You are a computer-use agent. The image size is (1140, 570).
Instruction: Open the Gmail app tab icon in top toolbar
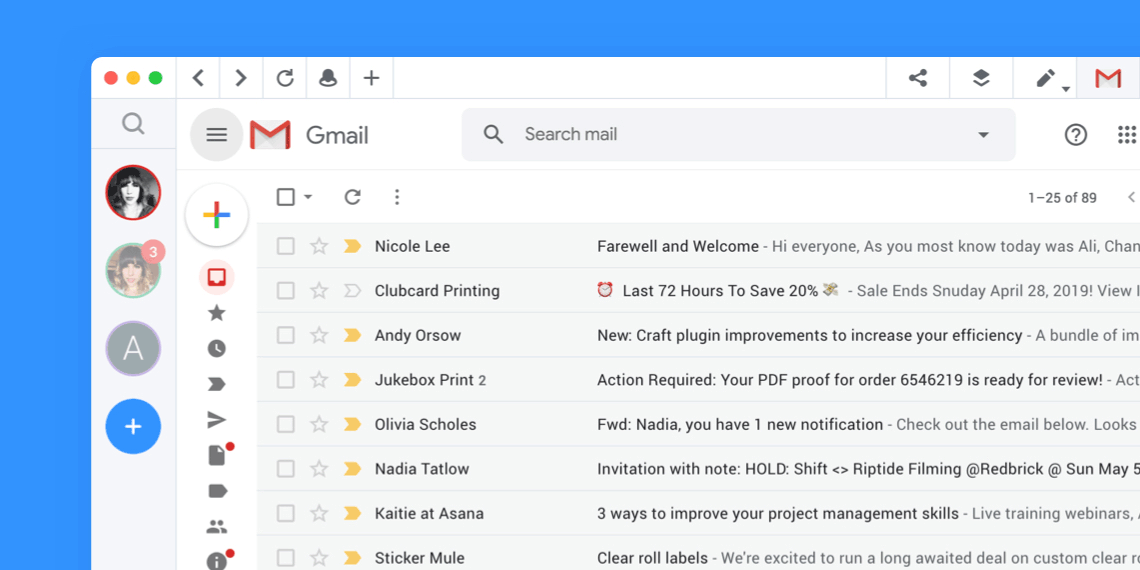(x=1108, y=79)
